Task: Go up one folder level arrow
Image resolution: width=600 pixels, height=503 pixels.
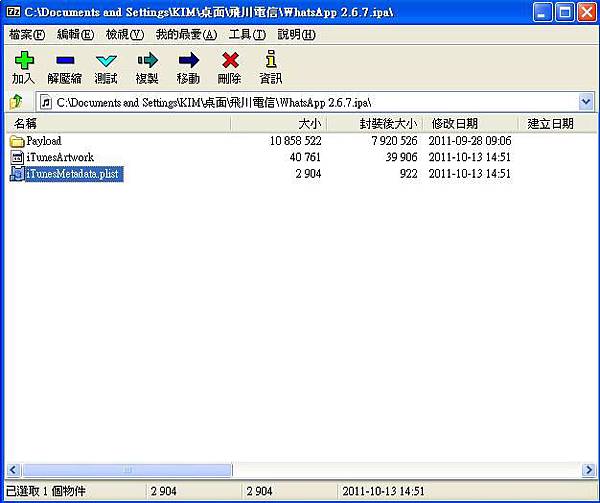Action: [x=16, y=102]
